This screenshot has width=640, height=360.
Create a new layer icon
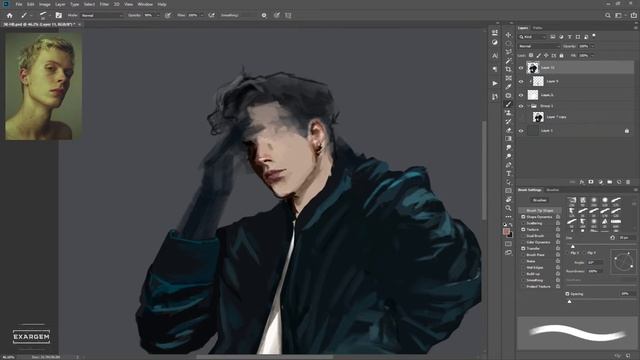coord(619,182)
